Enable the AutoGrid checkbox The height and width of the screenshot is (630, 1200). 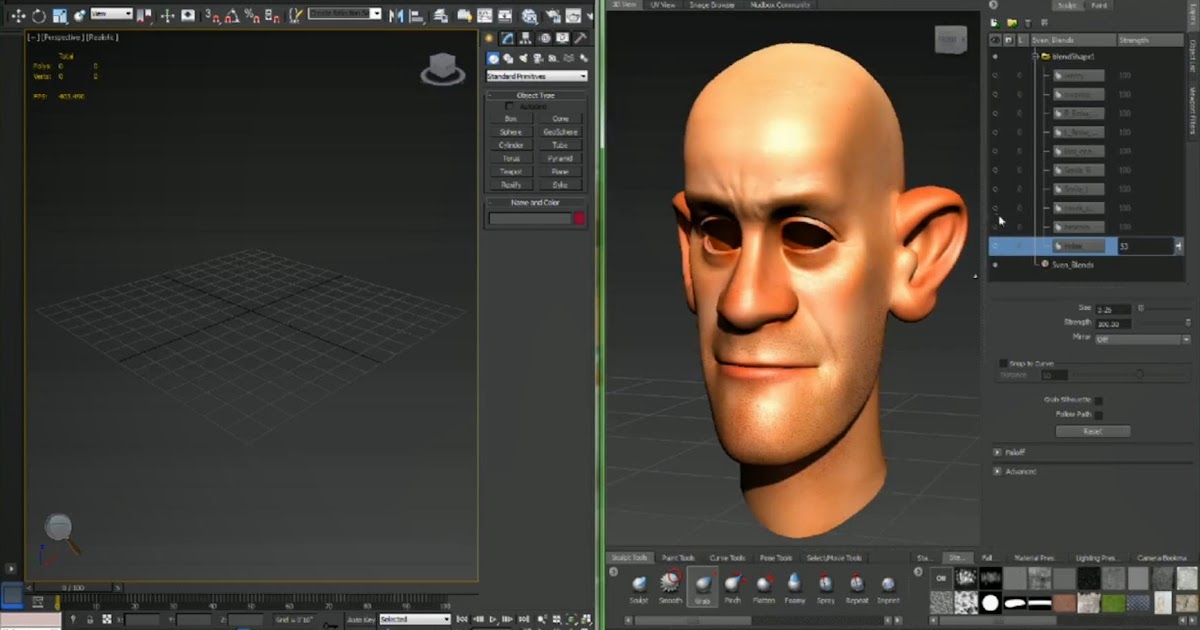[x=509, y=107]
